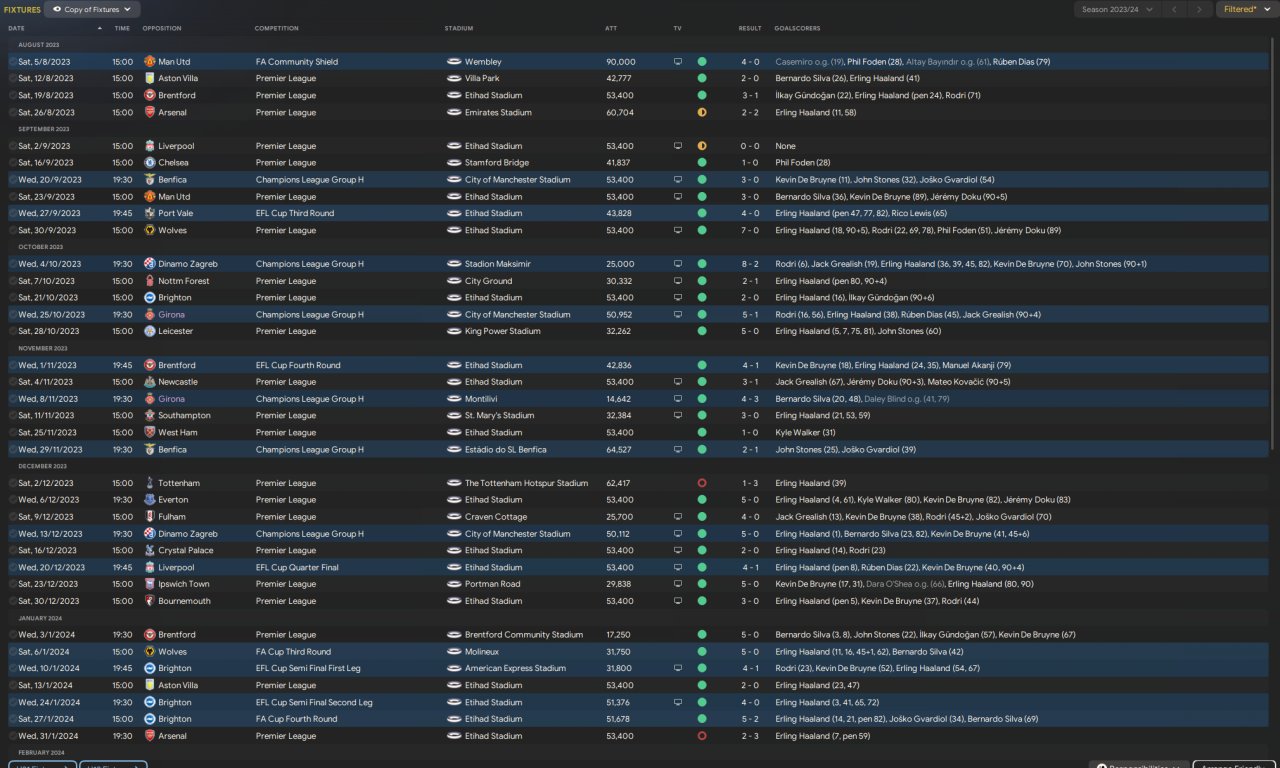Click the 90,000 attendance figure

(621, 62)
